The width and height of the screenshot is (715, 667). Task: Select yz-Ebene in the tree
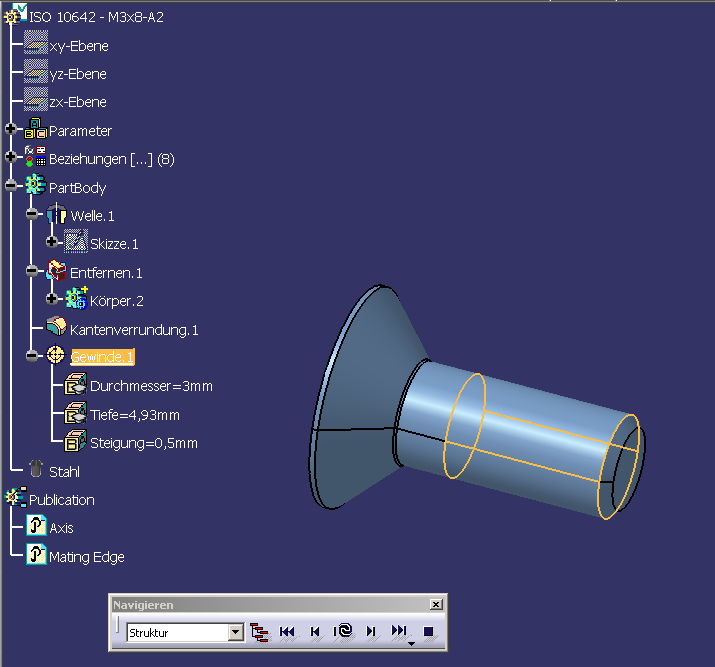pyautogui.click(x=78, y=74)
